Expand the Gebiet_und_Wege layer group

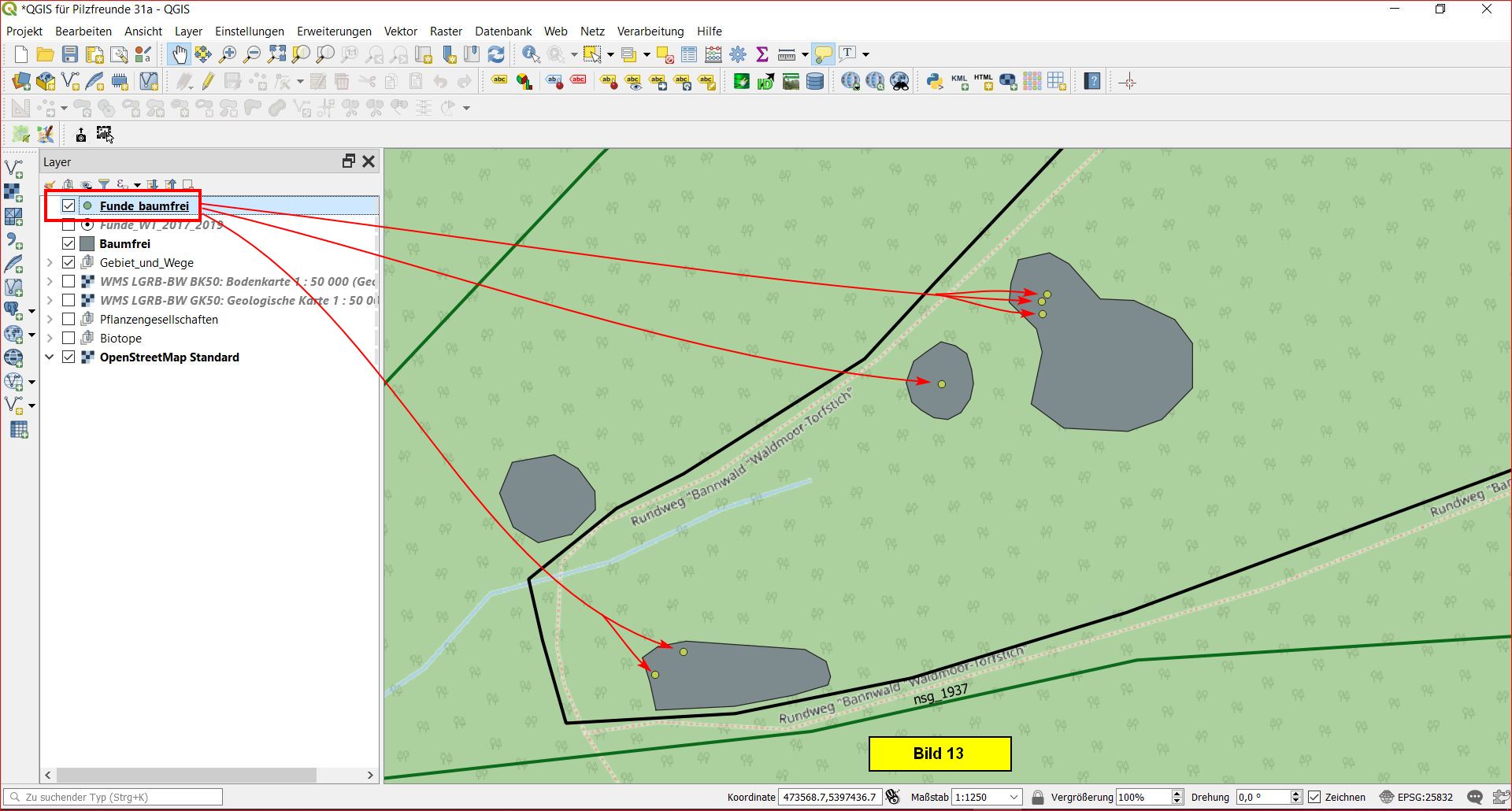[x=50, y=263]
